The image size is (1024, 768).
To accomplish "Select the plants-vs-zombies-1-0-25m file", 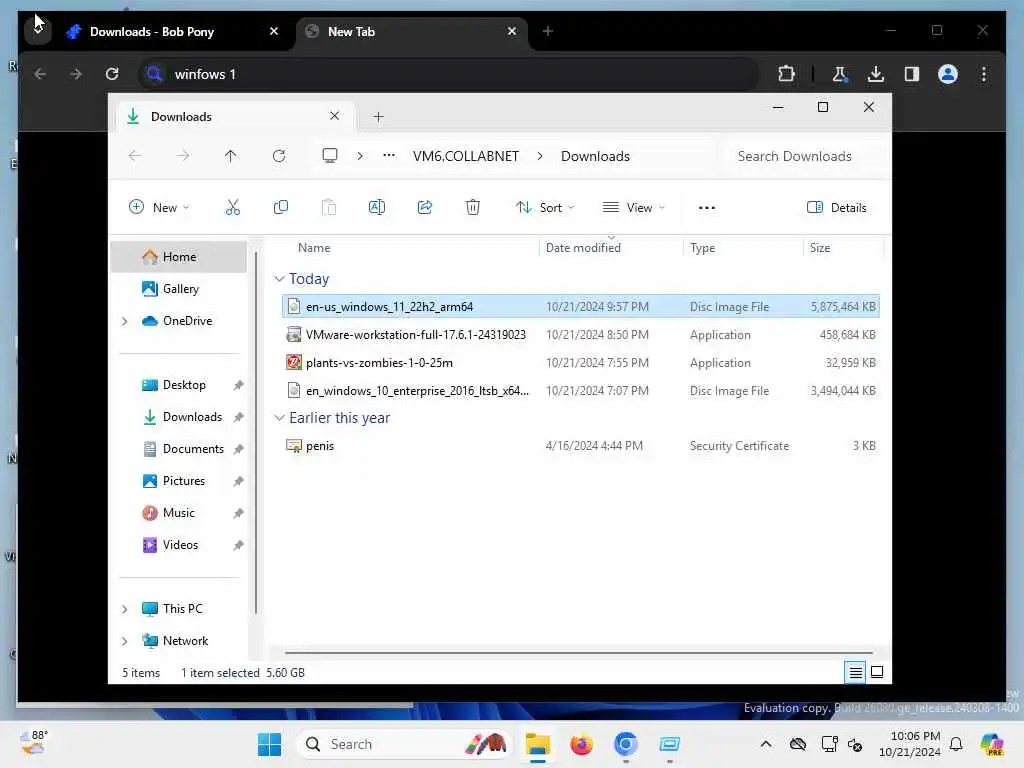I will coord(581,362).
